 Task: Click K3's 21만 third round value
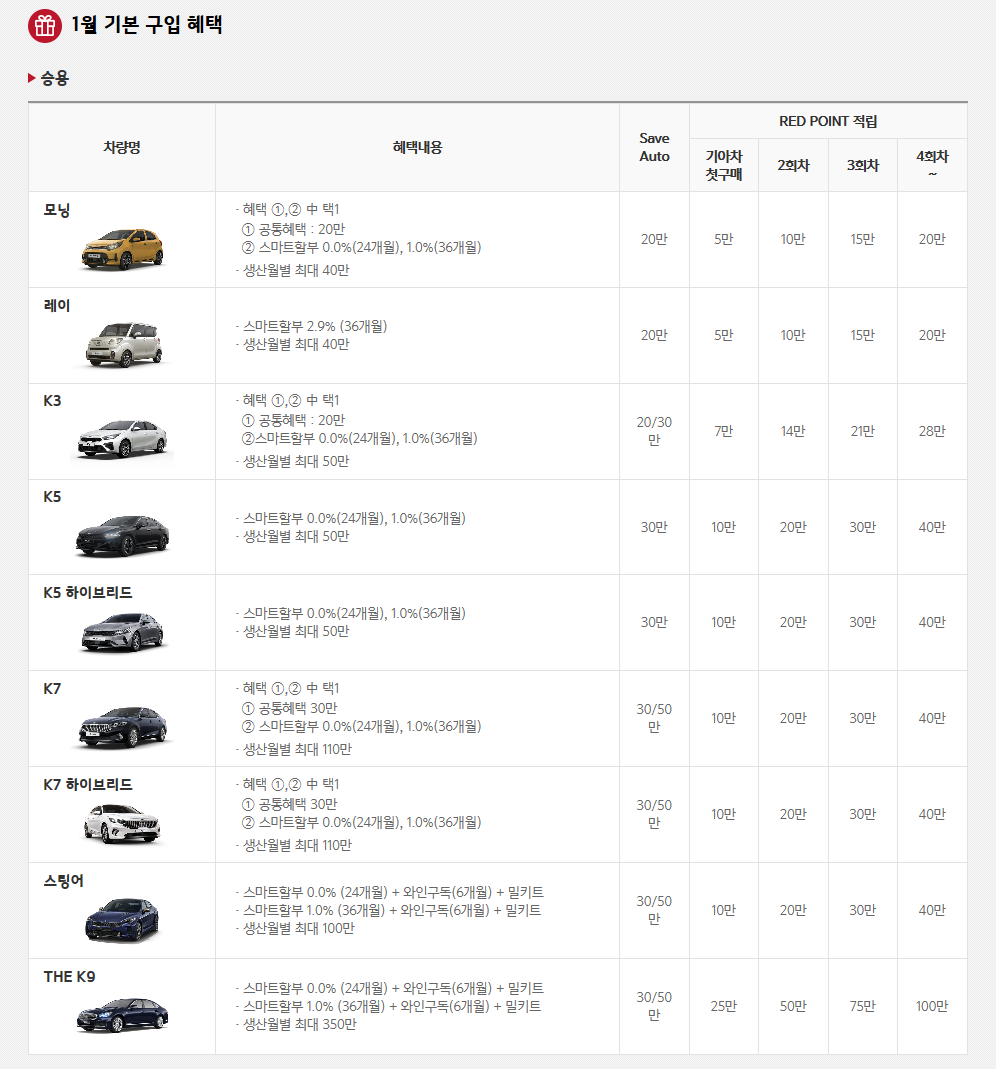coord(863,432)
